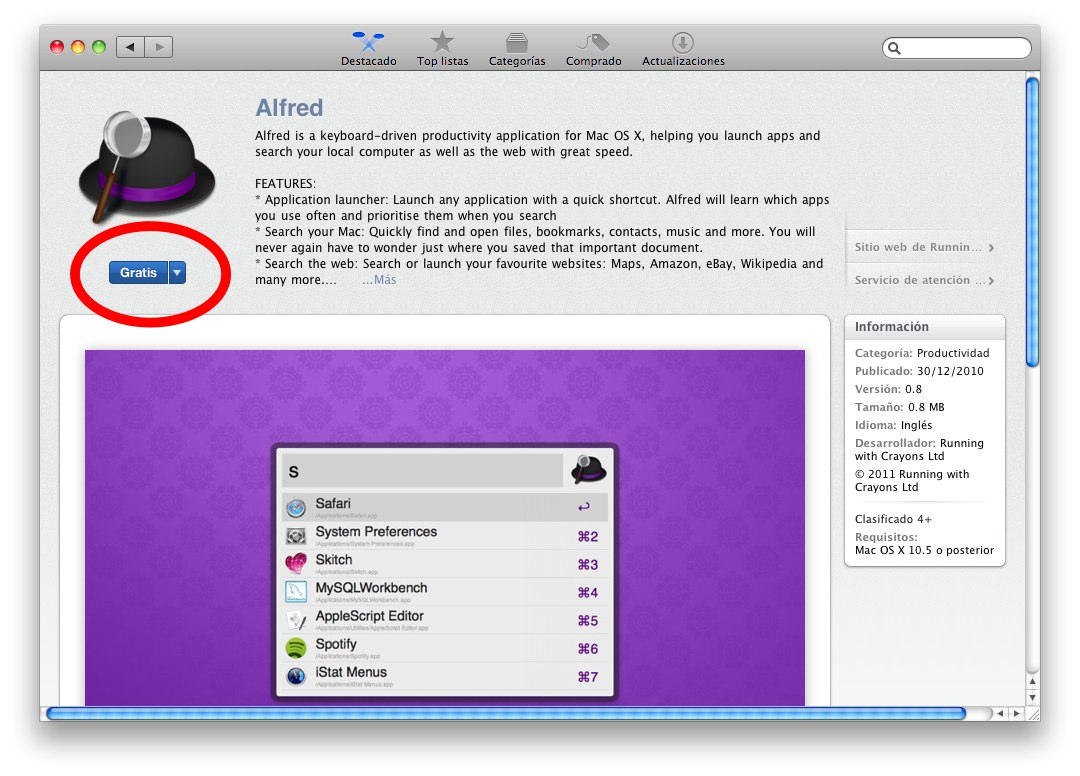Open the Actualizaciones updates section
Screen dimensions: 1080x776
[683, 48]
